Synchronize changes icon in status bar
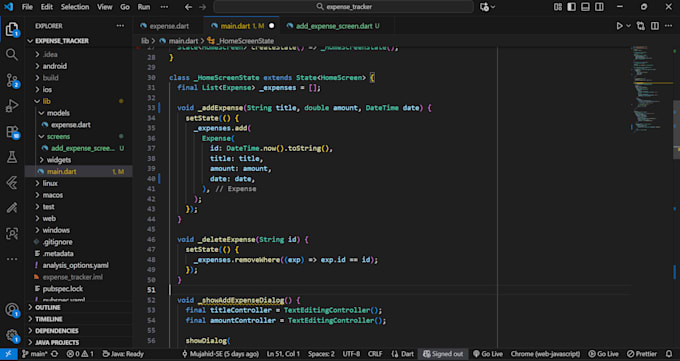Screen dimensions: 680x361 (x=55, y=354)
